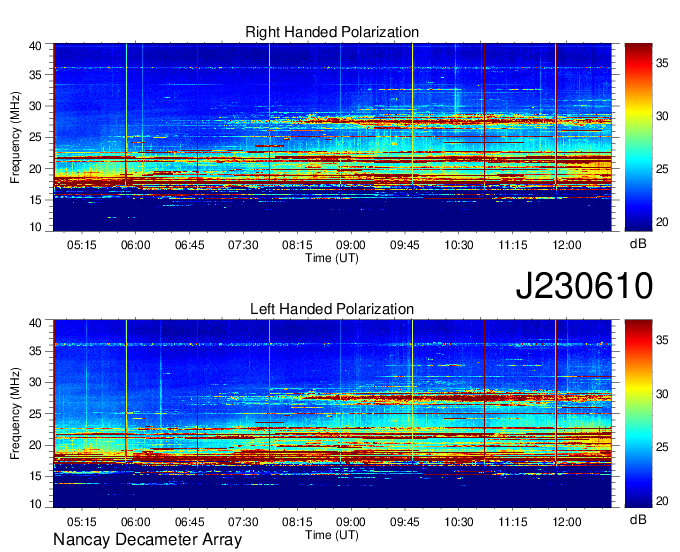The image size is (680, 552).
Task: Click 09:00 tick on left-handed plot time axis
Action: tap(351, 521)
